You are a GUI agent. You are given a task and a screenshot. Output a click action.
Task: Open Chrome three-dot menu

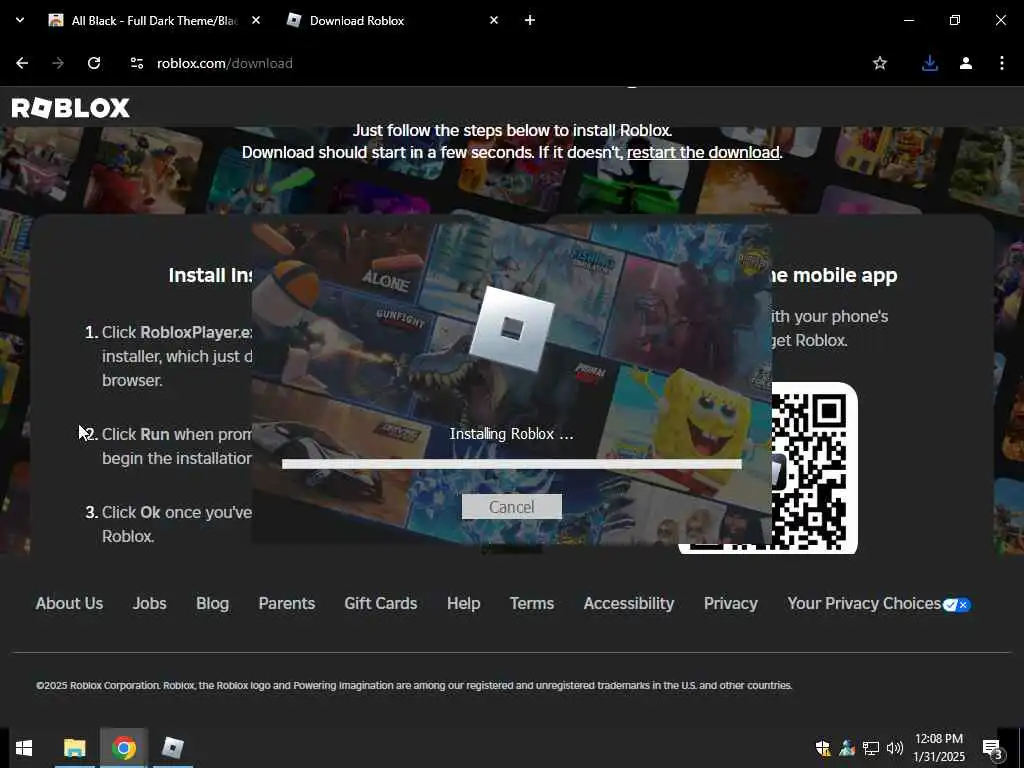point(1002,63)
